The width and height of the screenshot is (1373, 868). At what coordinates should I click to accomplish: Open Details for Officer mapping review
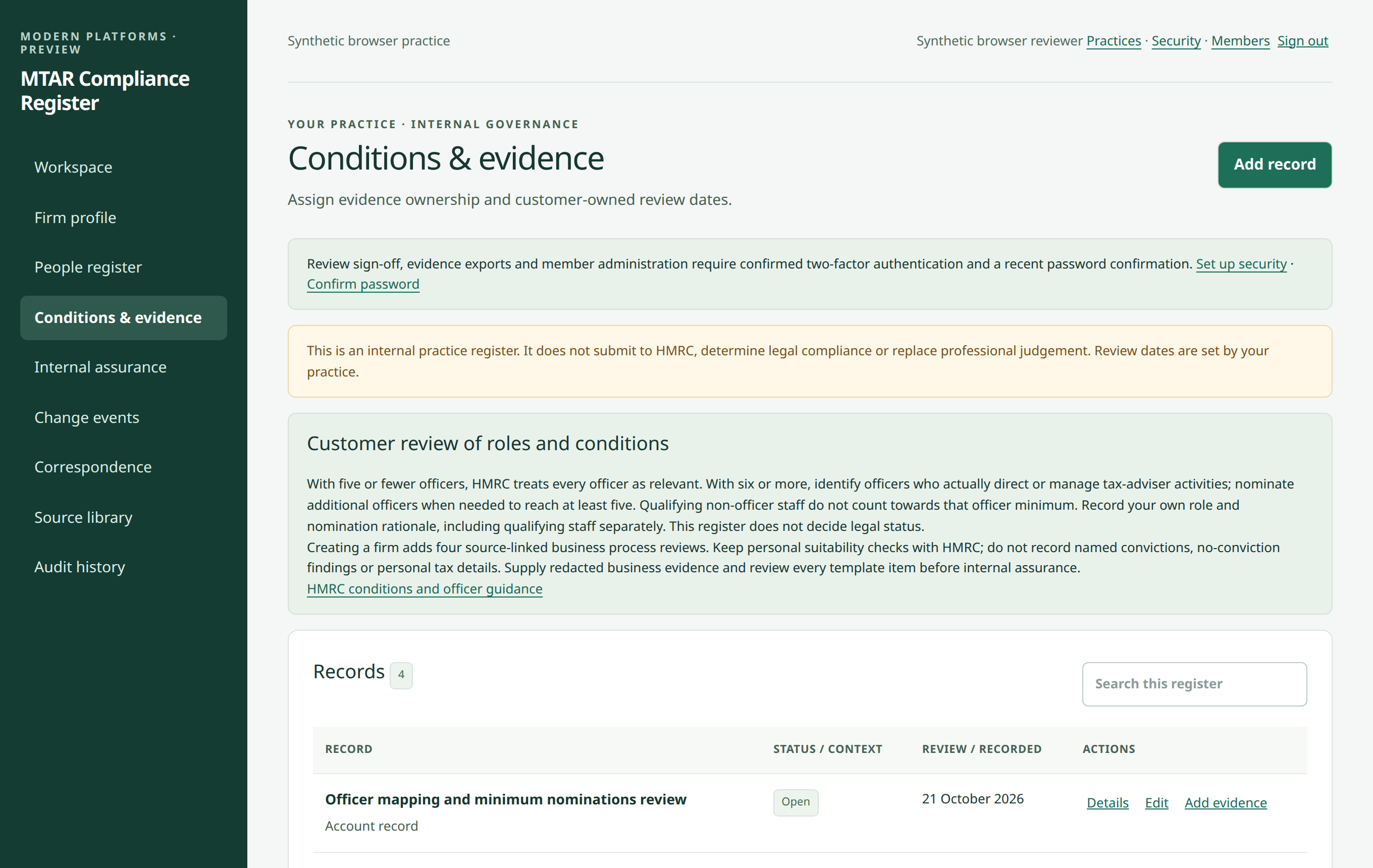tap(1107, 802)
